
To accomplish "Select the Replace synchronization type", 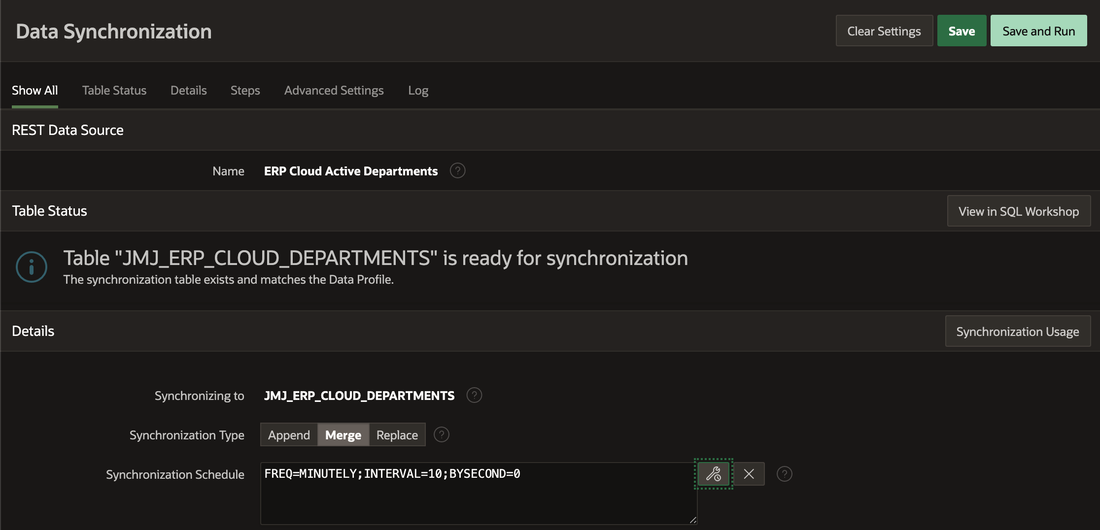I will (x=397, y=435).
